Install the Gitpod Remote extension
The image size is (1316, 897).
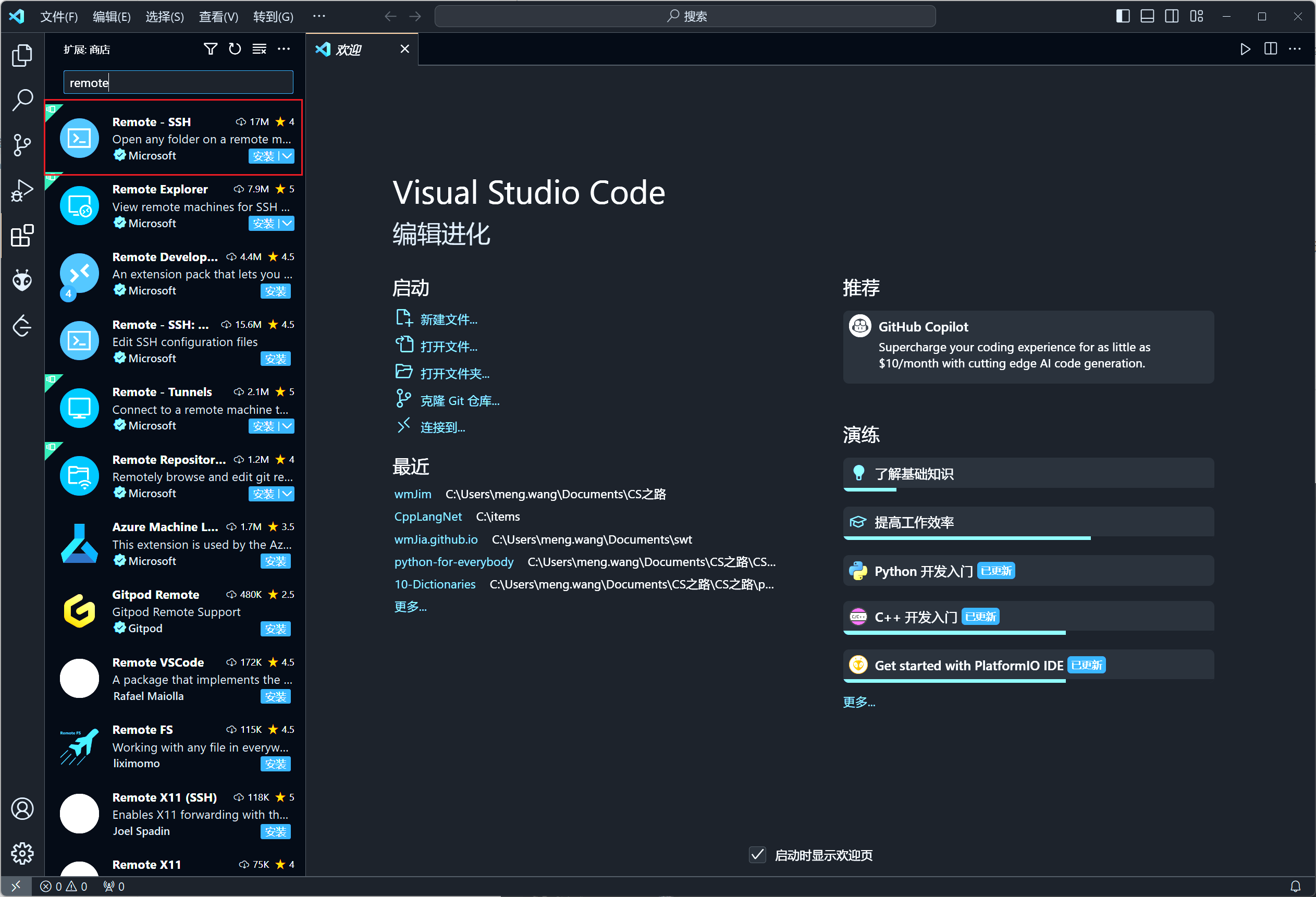coord(275,629)
